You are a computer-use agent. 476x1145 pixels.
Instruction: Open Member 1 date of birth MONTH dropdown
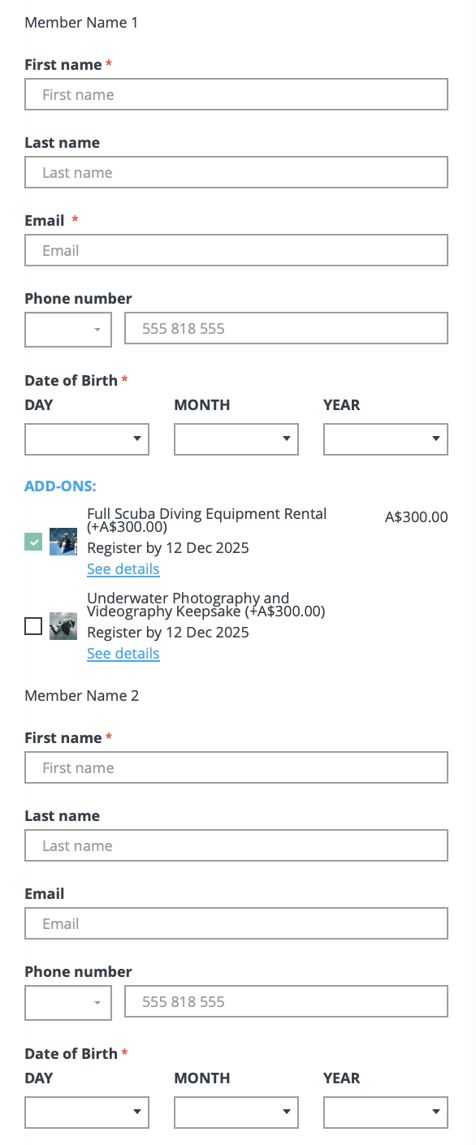pyautogui.click(x=237, y=439)
